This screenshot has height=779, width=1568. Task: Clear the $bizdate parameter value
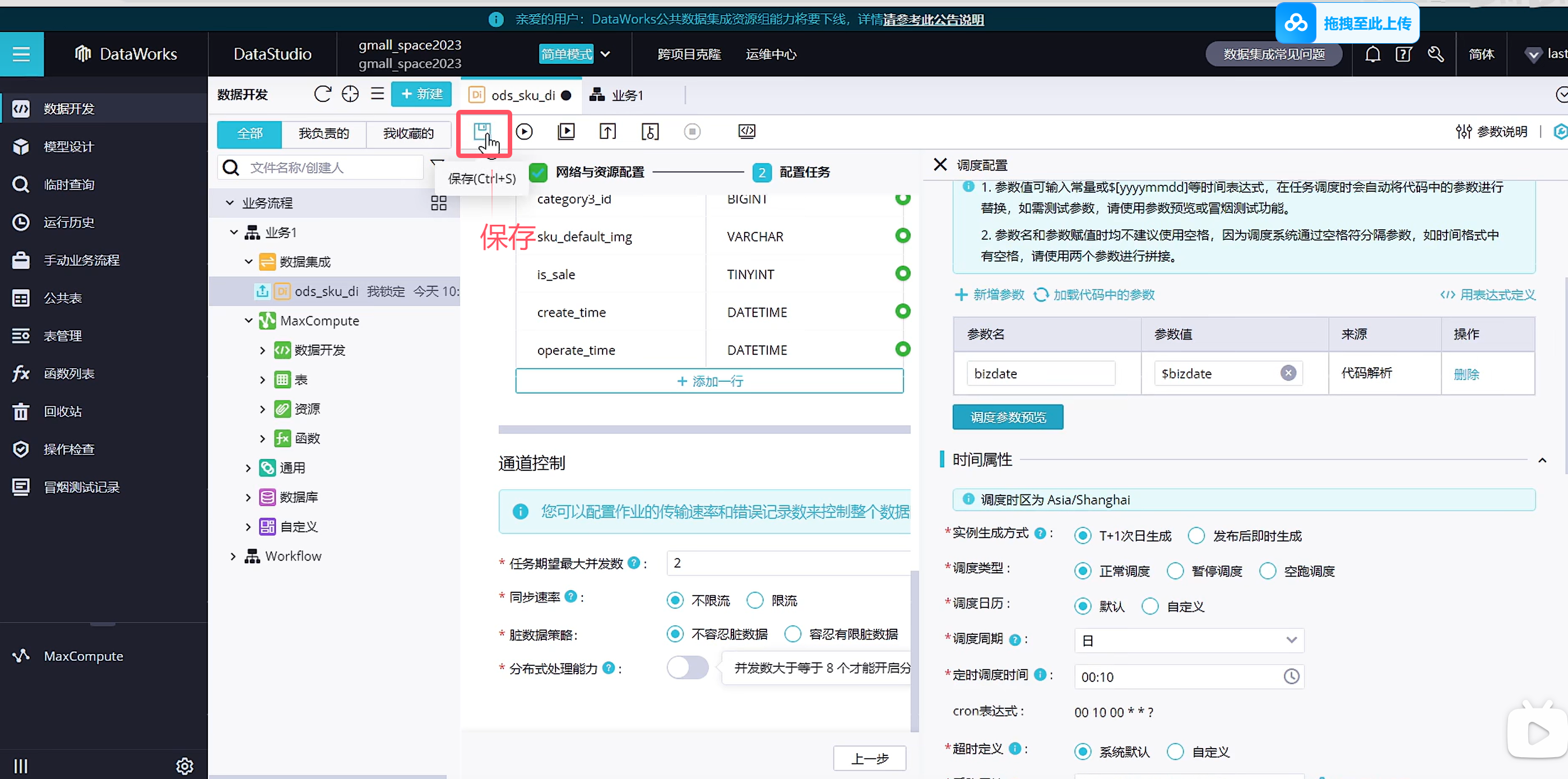[x=1288, y=373]
